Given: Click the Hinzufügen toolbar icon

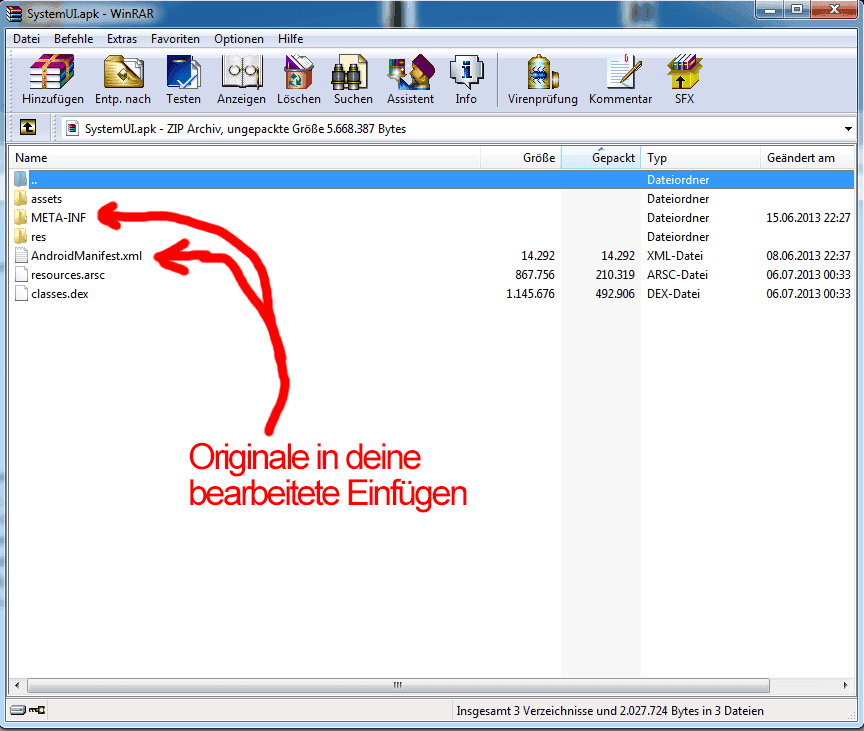Looking at the screenshot, I should [52, 72].
